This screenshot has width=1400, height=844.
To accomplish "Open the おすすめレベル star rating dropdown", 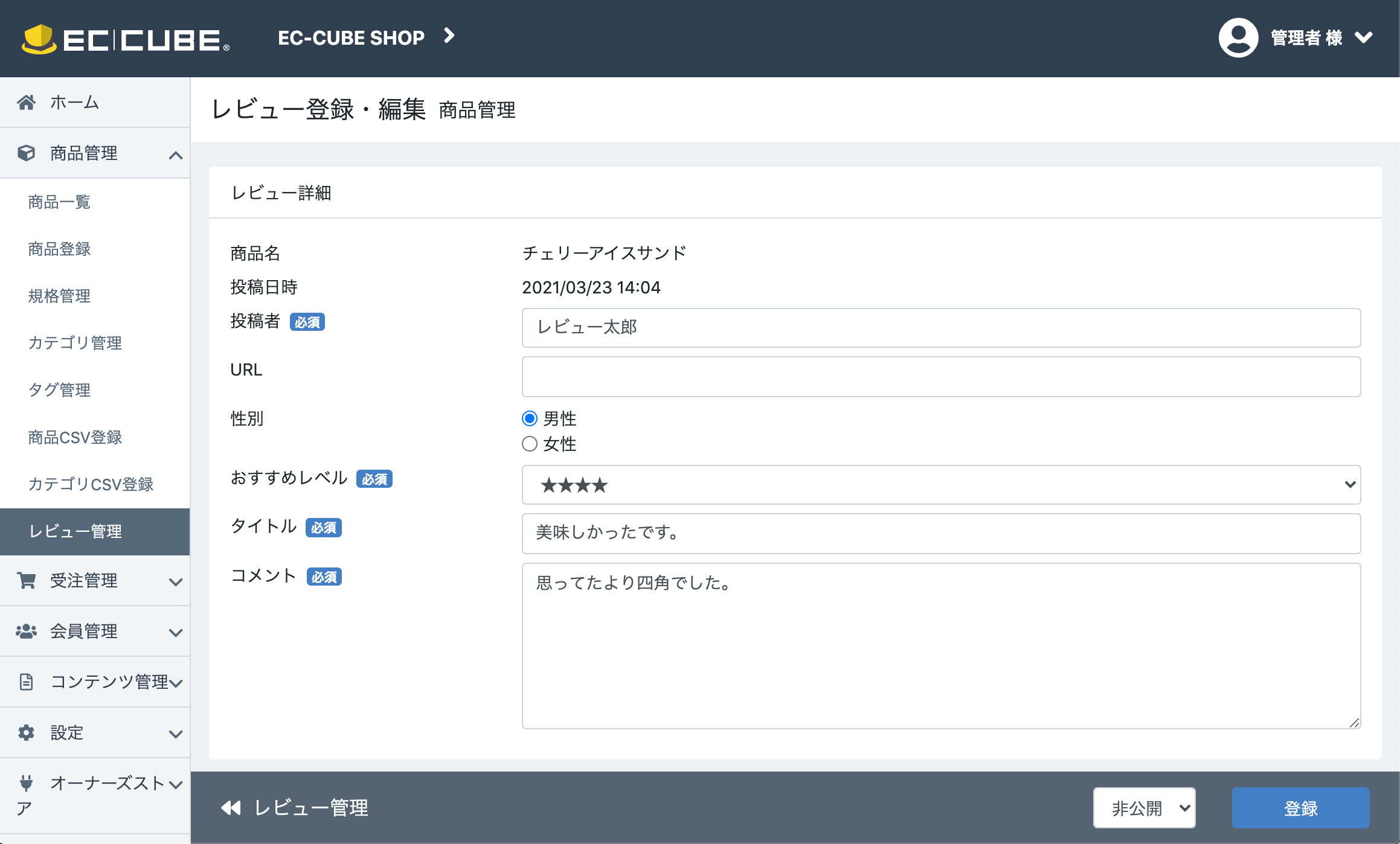I will pyautogui.click(x=940, y=485).
